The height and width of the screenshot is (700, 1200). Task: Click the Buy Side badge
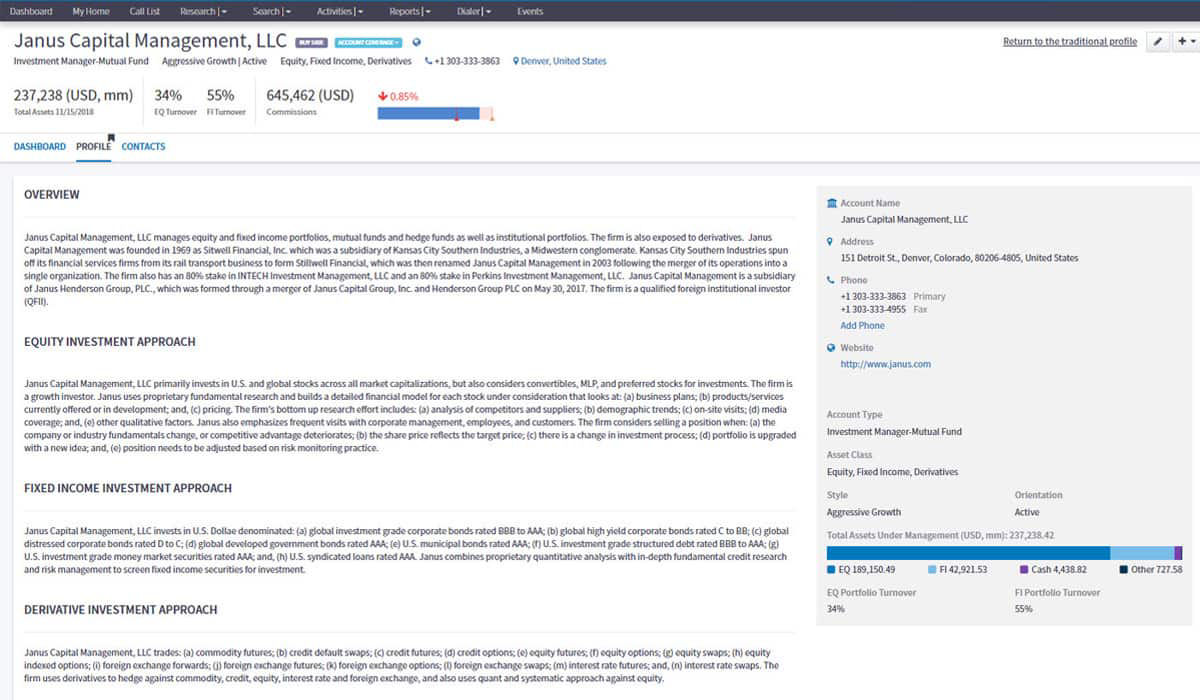click(311, 42)
